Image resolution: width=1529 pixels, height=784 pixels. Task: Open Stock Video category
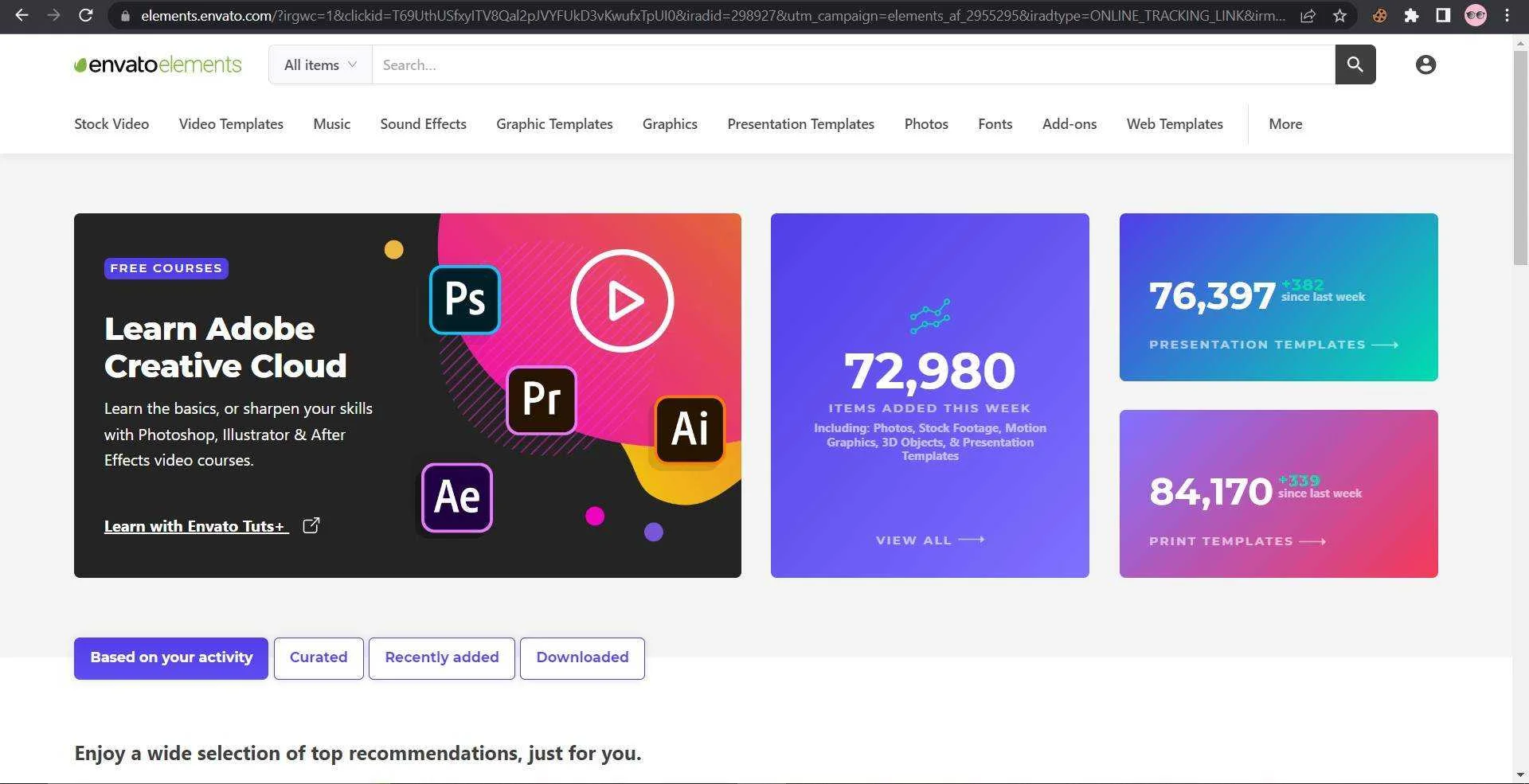click(111, 124)
